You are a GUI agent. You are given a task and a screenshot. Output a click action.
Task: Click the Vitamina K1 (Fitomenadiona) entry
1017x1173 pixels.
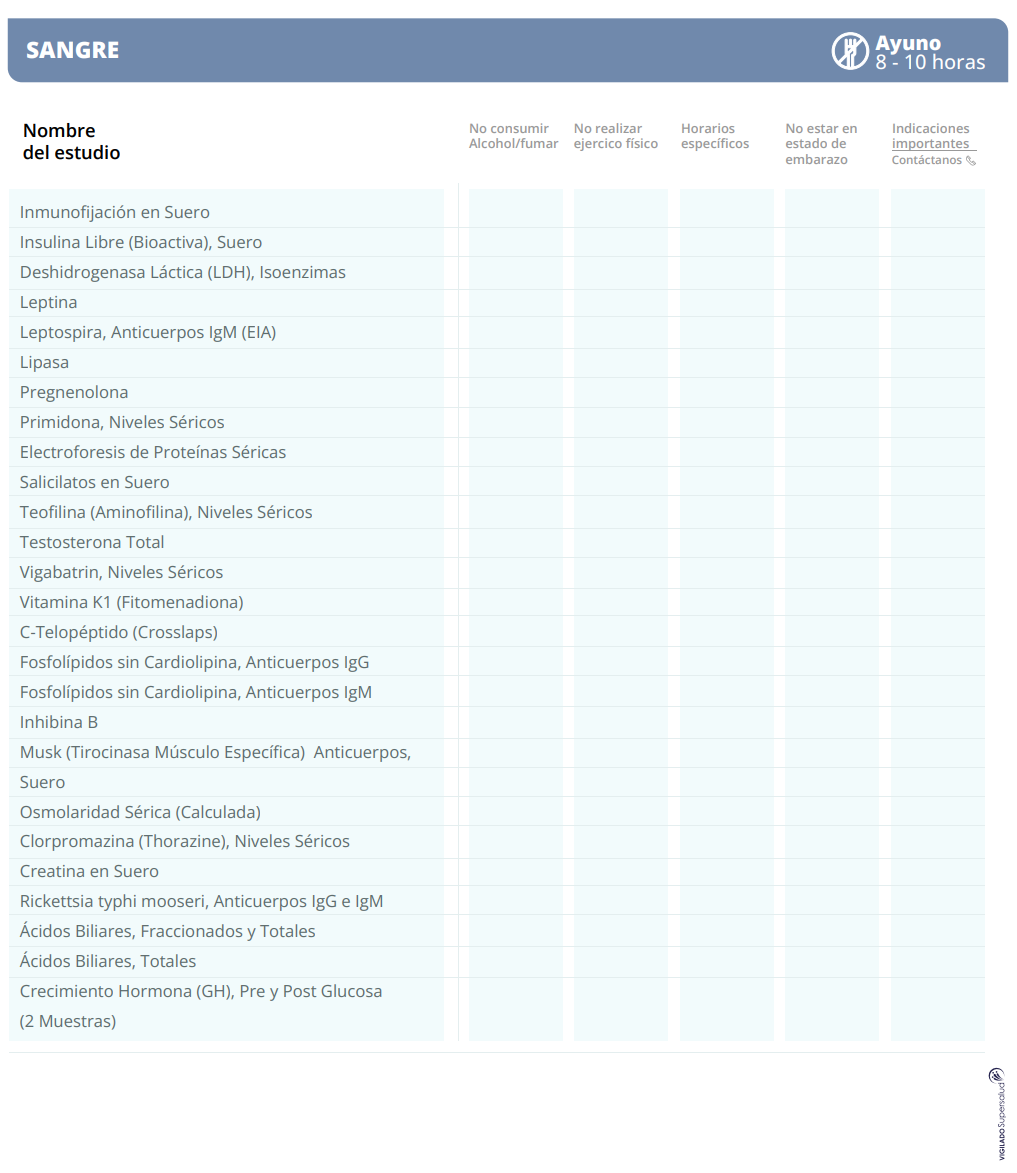click(x=131, y=602)
